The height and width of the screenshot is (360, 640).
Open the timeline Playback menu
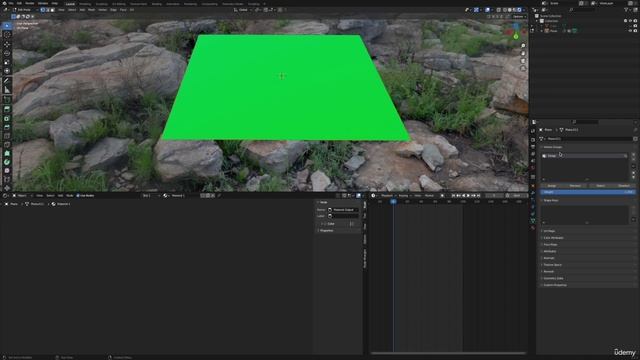[x=387, y=196]
